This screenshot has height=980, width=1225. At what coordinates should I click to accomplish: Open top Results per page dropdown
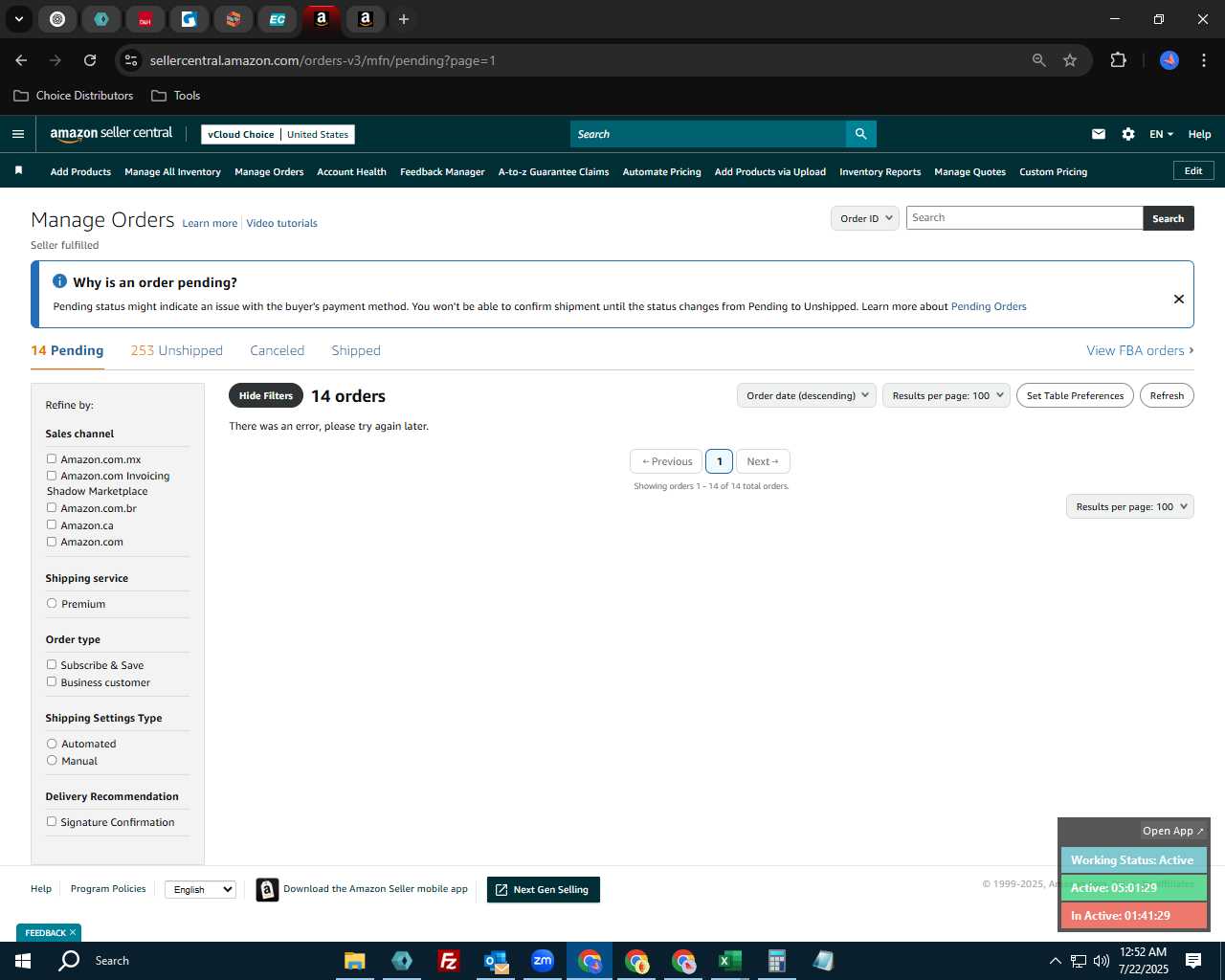pyautogui.click(x=947, y=395)
